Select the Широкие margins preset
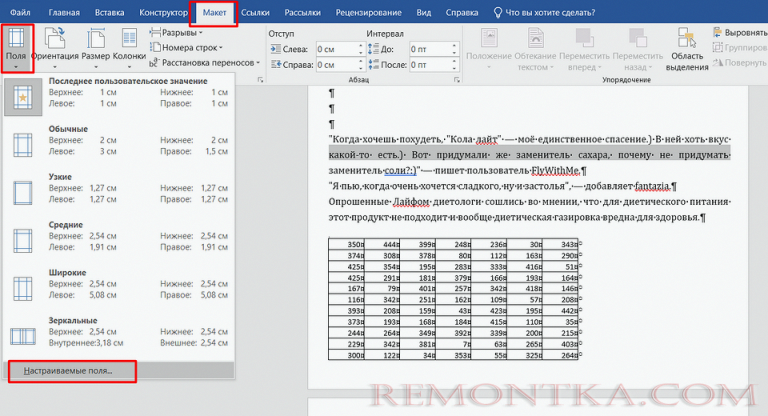Image resolution: width=768 pixels, height=416 pixels. (119, 288)
